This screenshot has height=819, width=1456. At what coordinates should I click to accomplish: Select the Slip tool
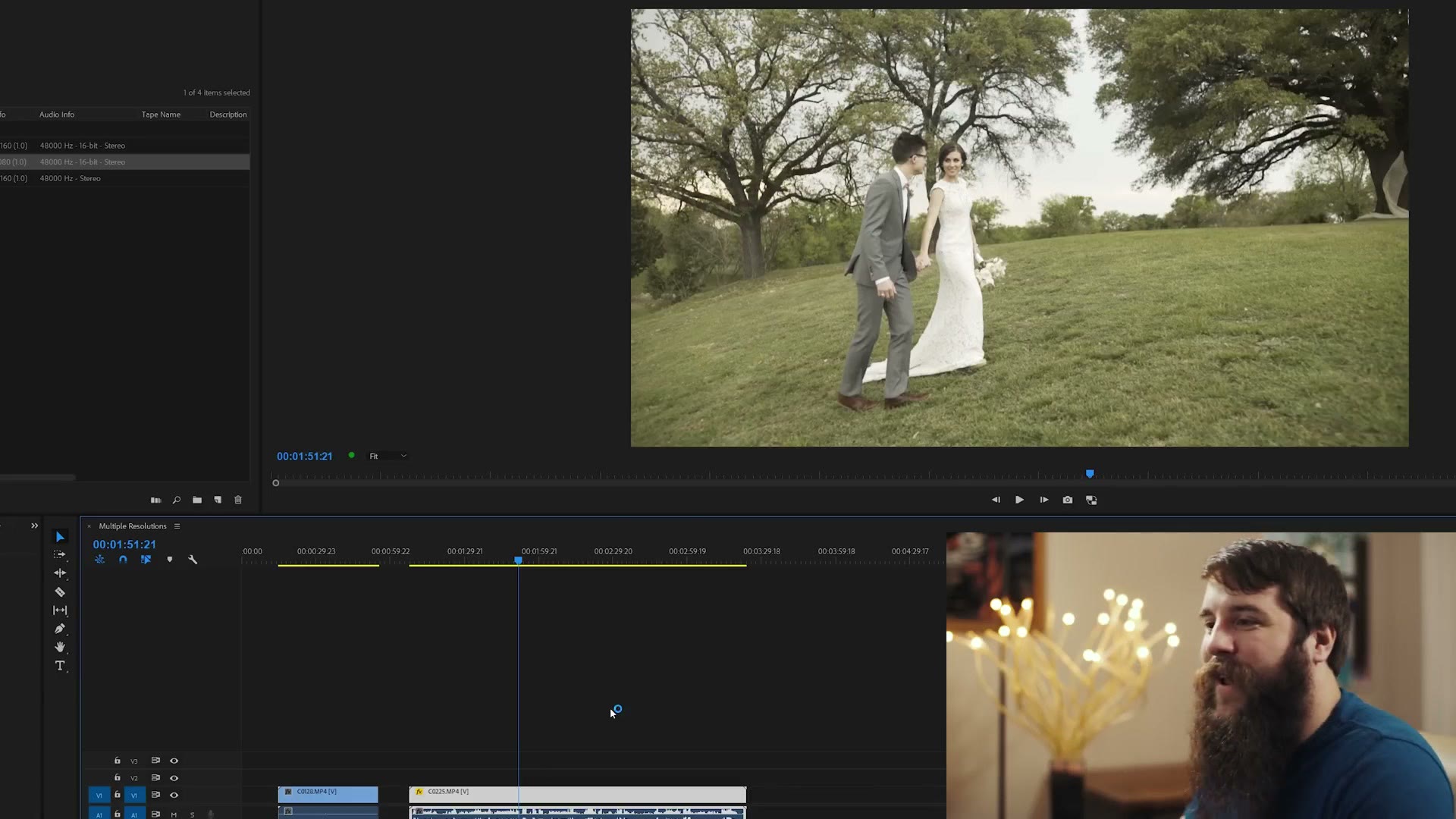pyautogui.click(x=60, y=610)
